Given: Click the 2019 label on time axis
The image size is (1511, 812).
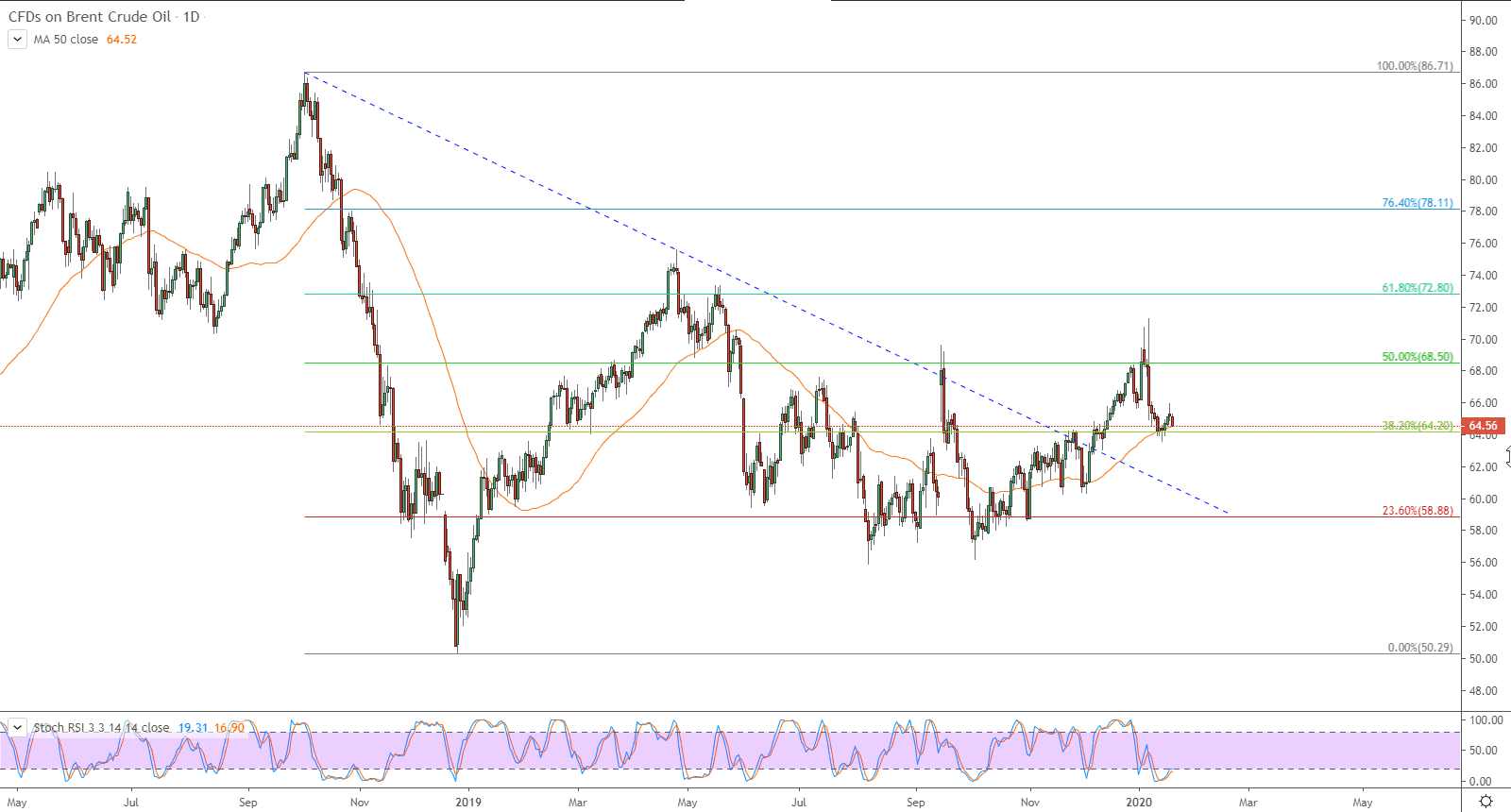Looking at the screenshot, I should (468, 803).
